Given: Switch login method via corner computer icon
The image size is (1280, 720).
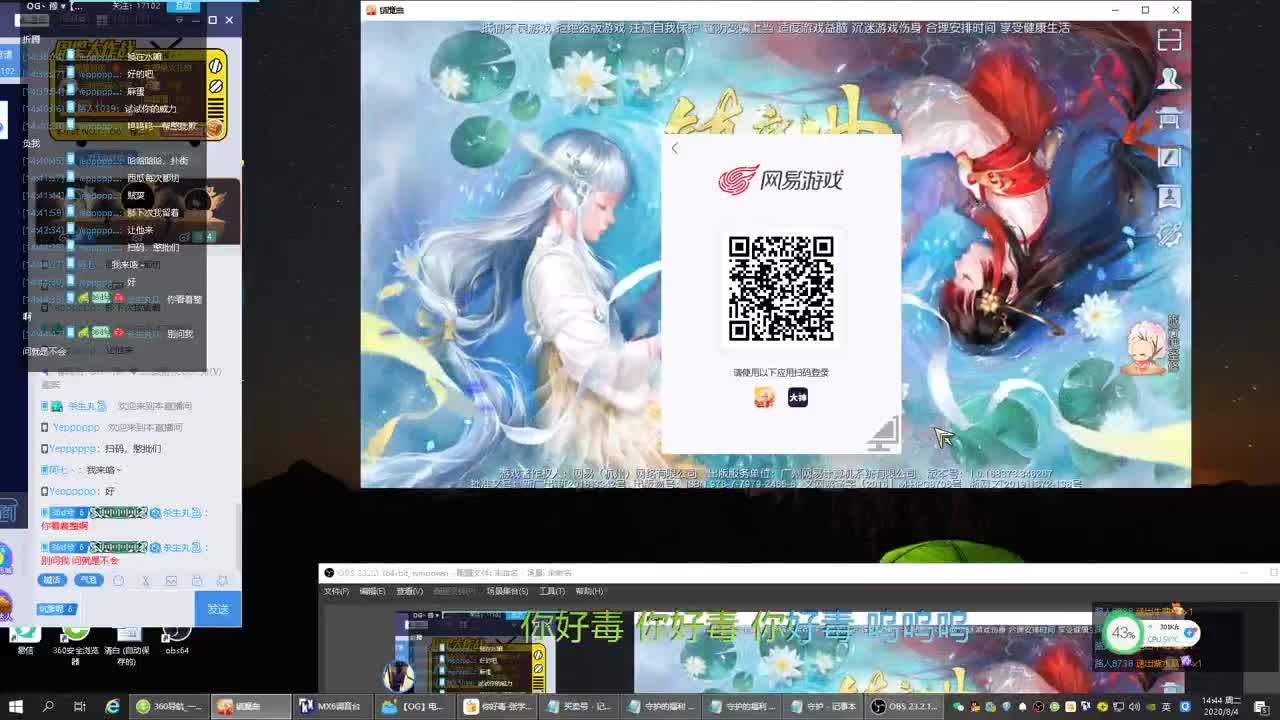Looking at the screenshot, I should (884, 433).
